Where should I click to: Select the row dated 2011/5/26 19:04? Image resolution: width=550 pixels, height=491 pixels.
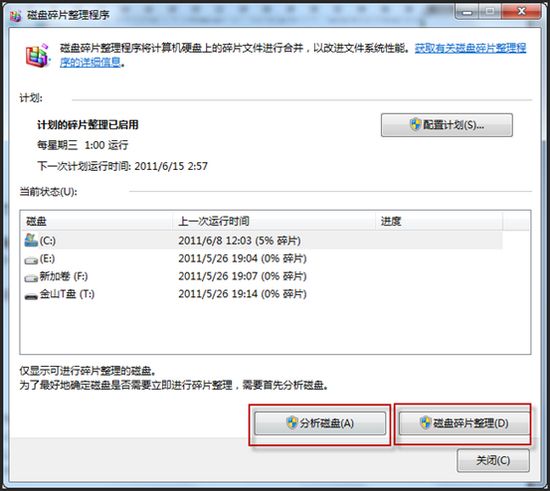click(262, 258)
